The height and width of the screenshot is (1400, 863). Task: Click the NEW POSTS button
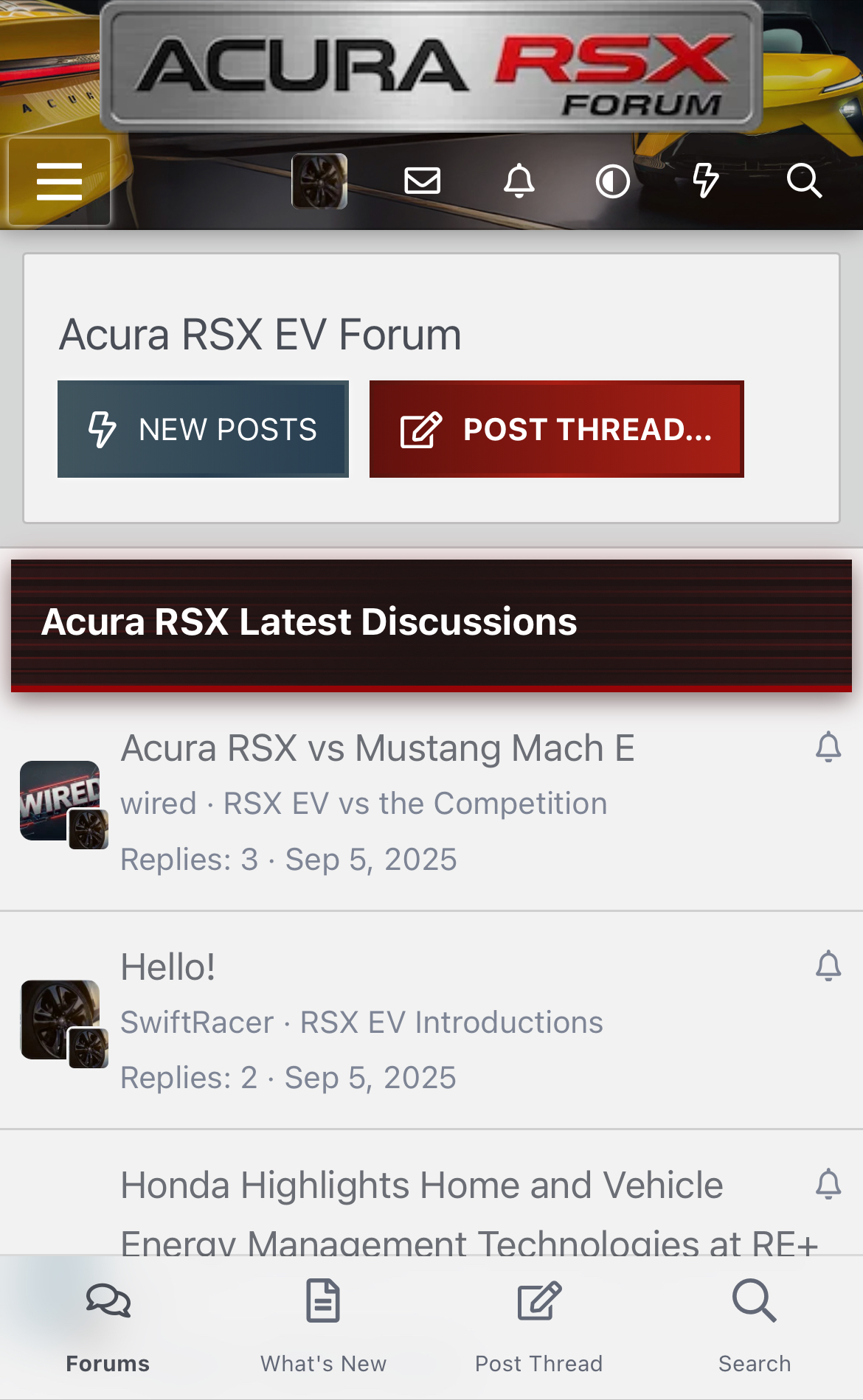point(203,429)
